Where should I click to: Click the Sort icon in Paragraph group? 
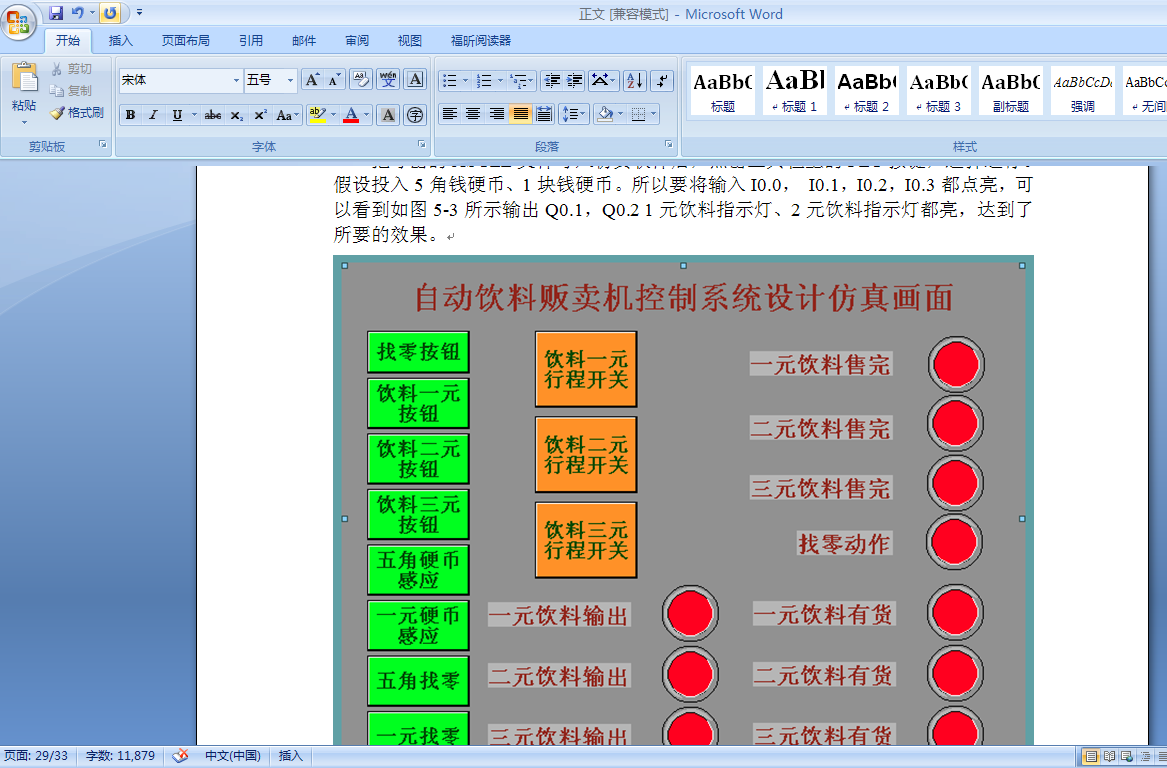(x=633, y=81)
